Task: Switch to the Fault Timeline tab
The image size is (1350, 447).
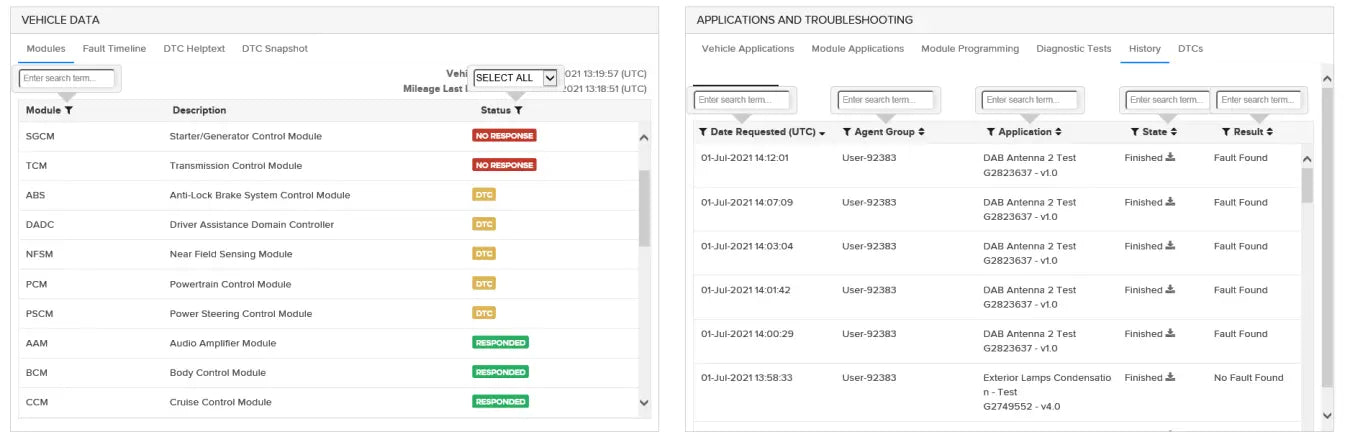Action: tap(114, 48)
